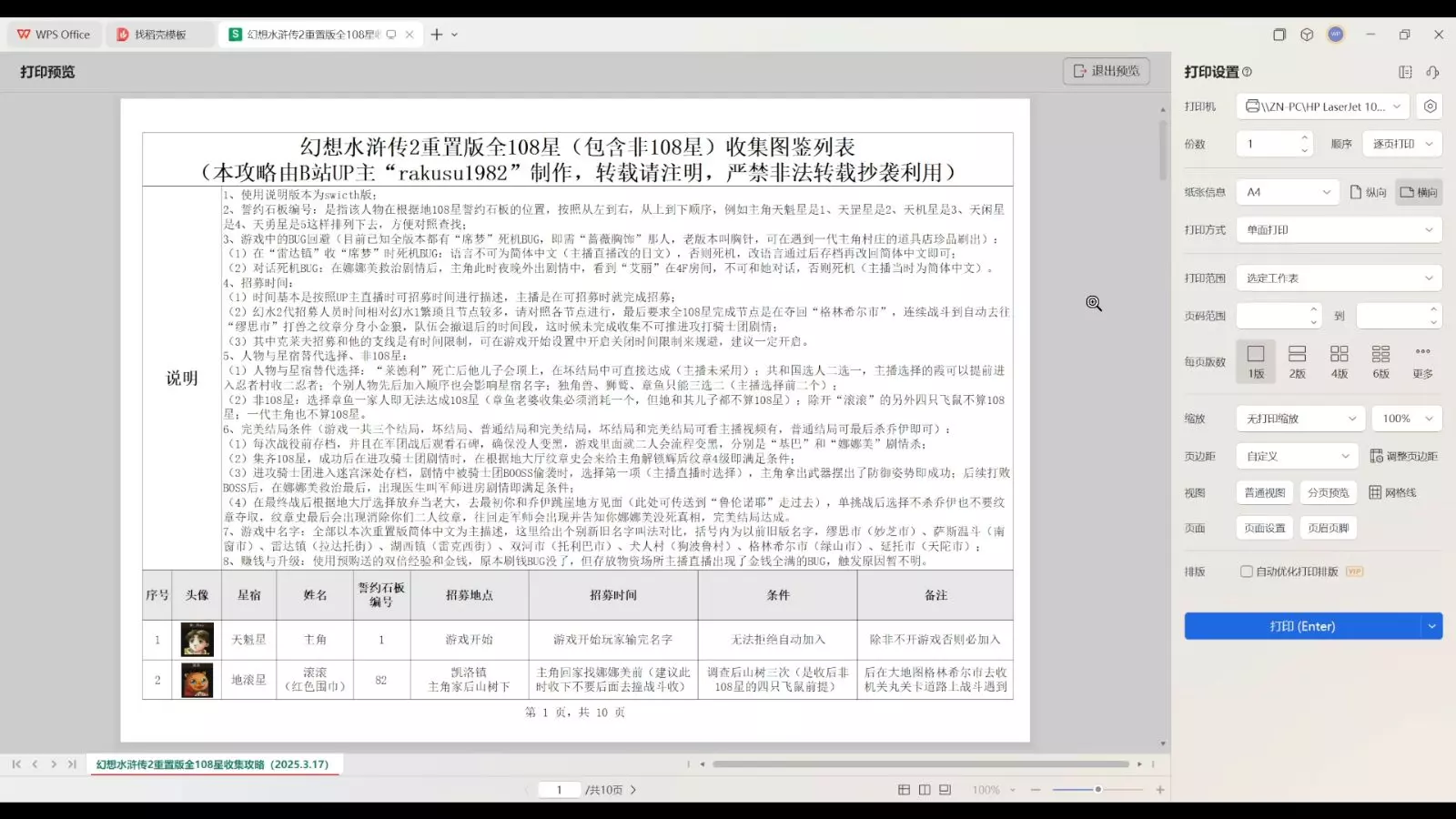The height and width of the screenshot is (819, 1456).
Task: Click the zoom-in plus icon in status bar
Action: pyautogui.click(x=1160, y=790)
